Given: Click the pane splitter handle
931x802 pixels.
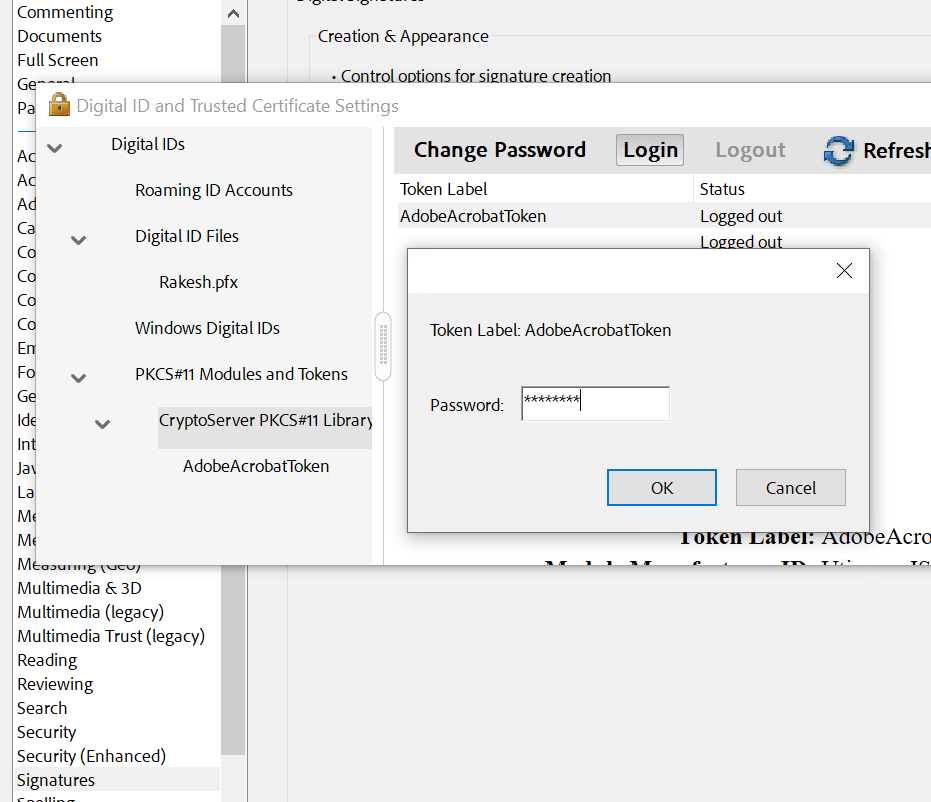Looking at the screenshot, I should pos(383,346).
